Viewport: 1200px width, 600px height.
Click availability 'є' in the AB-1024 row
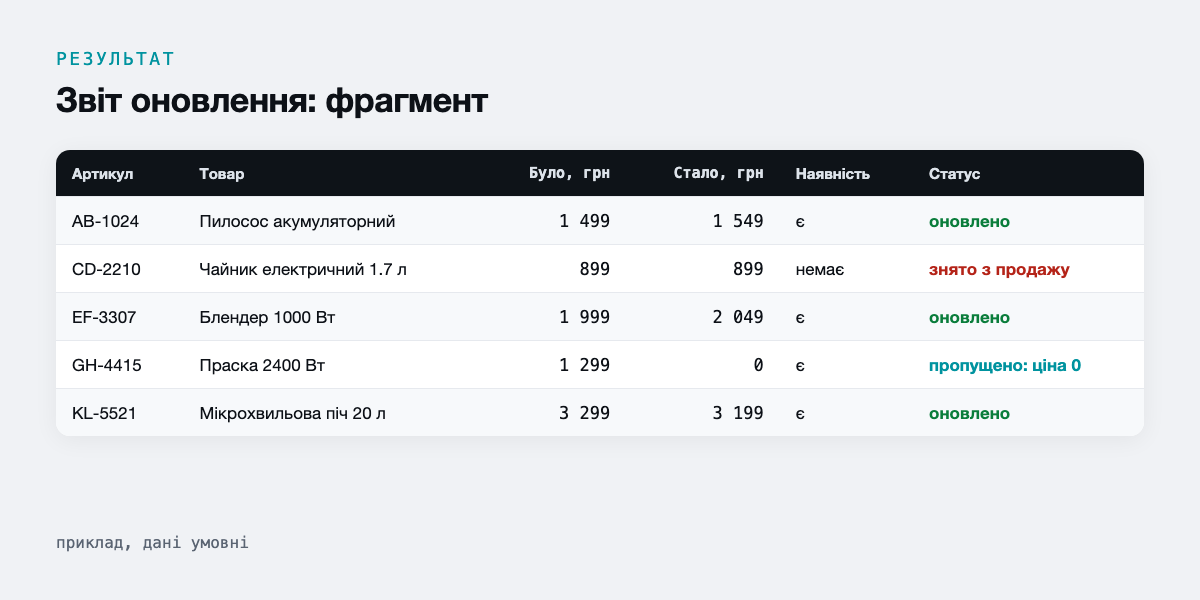(x=800, y=221)
